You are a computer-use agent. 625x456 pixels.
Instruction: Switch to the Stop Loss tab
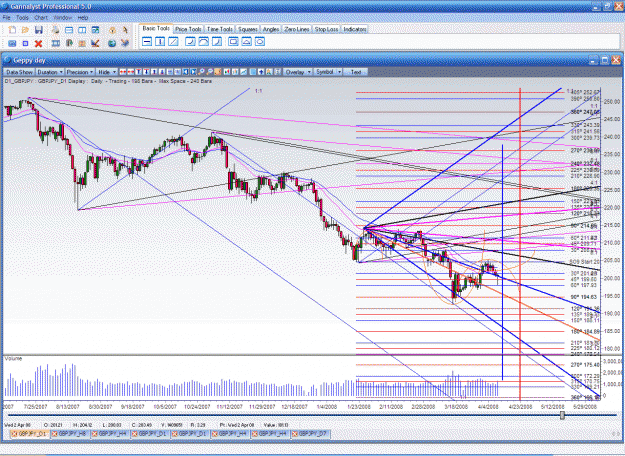coord(326,29)
